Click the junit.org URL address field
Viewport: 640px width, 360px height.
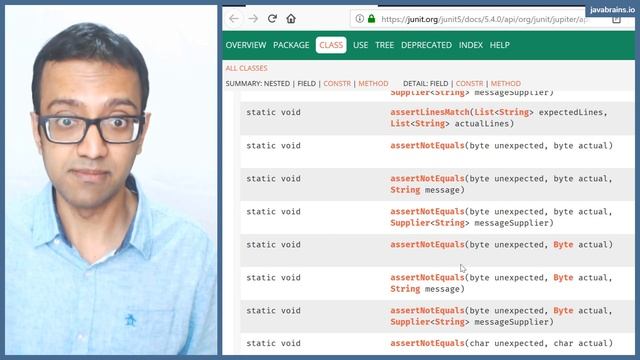coord(484,19)
